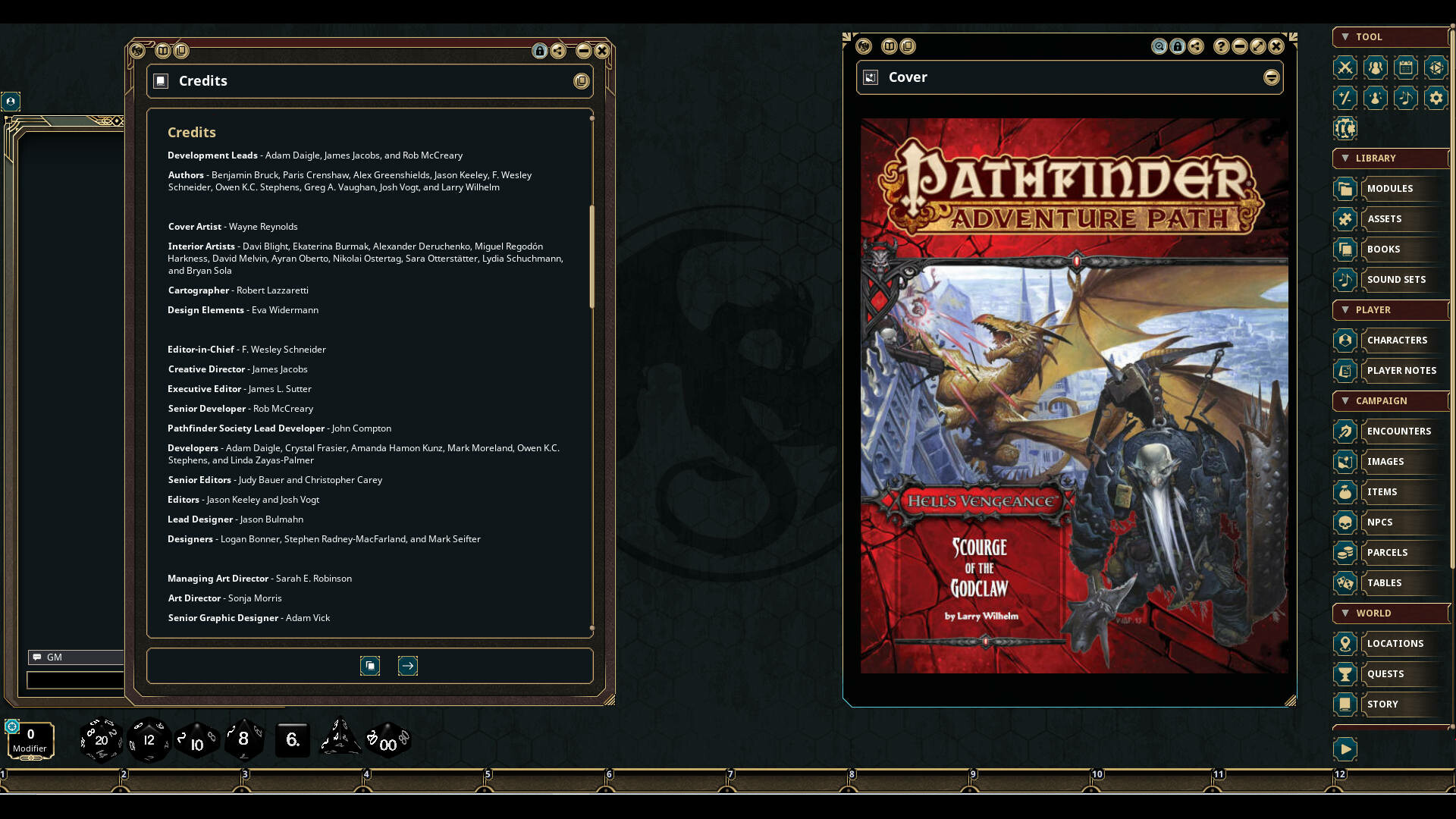Viewport: 1456px width, 819px height.
Task: Open the Modifiers tool in the sidebar
Action: pyautogui.click(x=1345, y=98)
